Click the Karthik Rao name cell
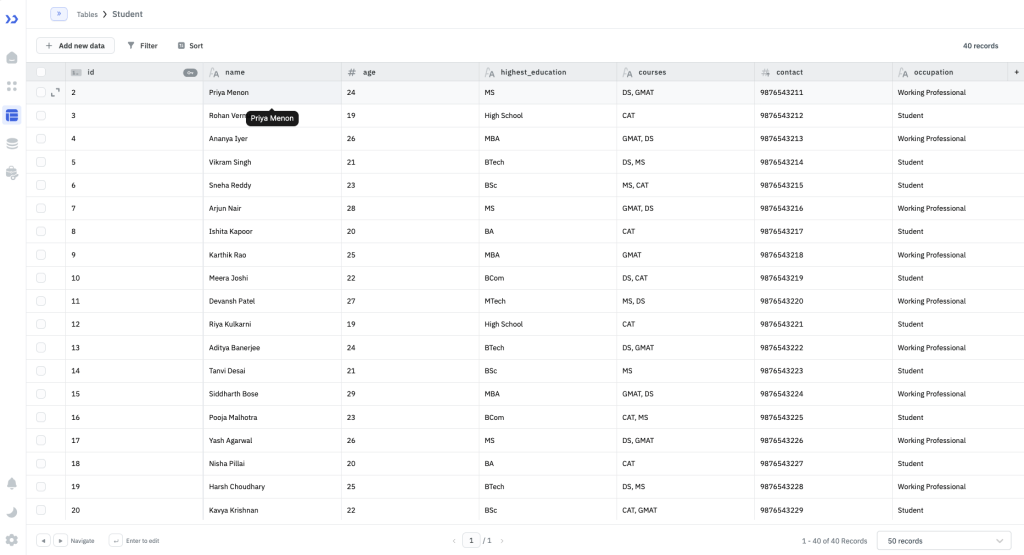The width and height of the screenshot is (1024, 555). click(x=272, y=255)
